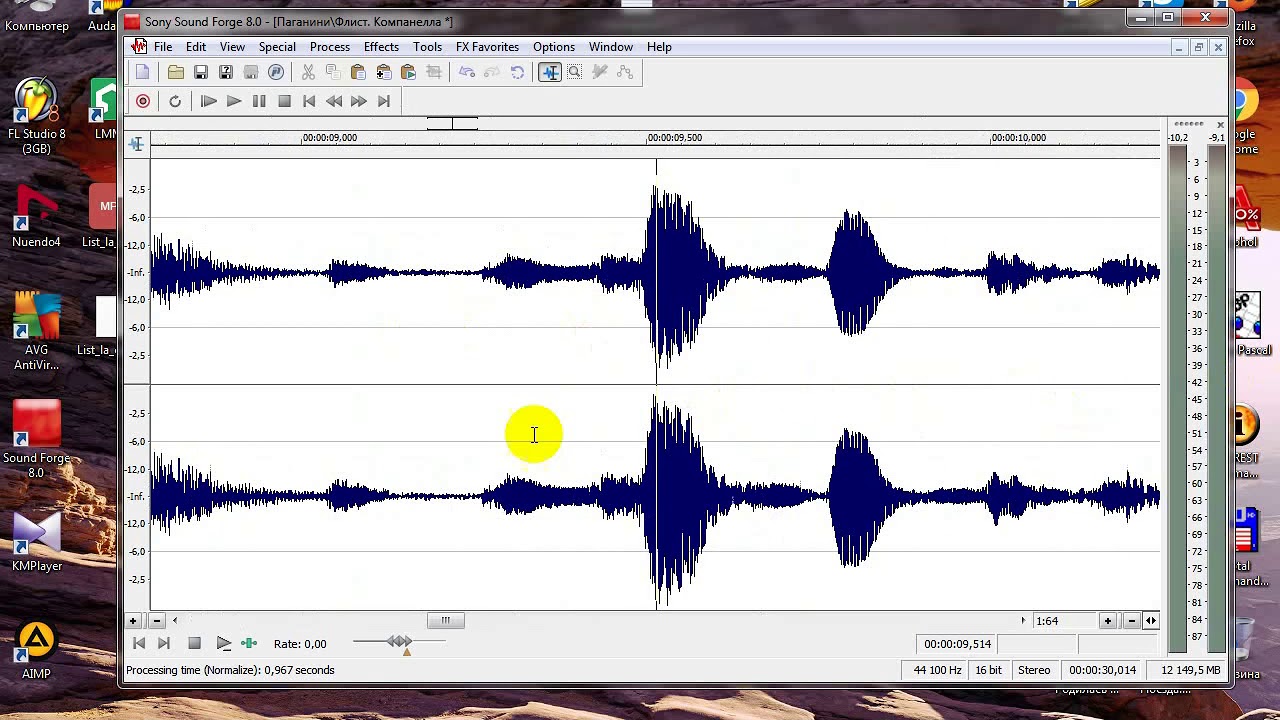Click the Undo arrow icon
The width and height of the screenshot is (1280, 720).
467,72
